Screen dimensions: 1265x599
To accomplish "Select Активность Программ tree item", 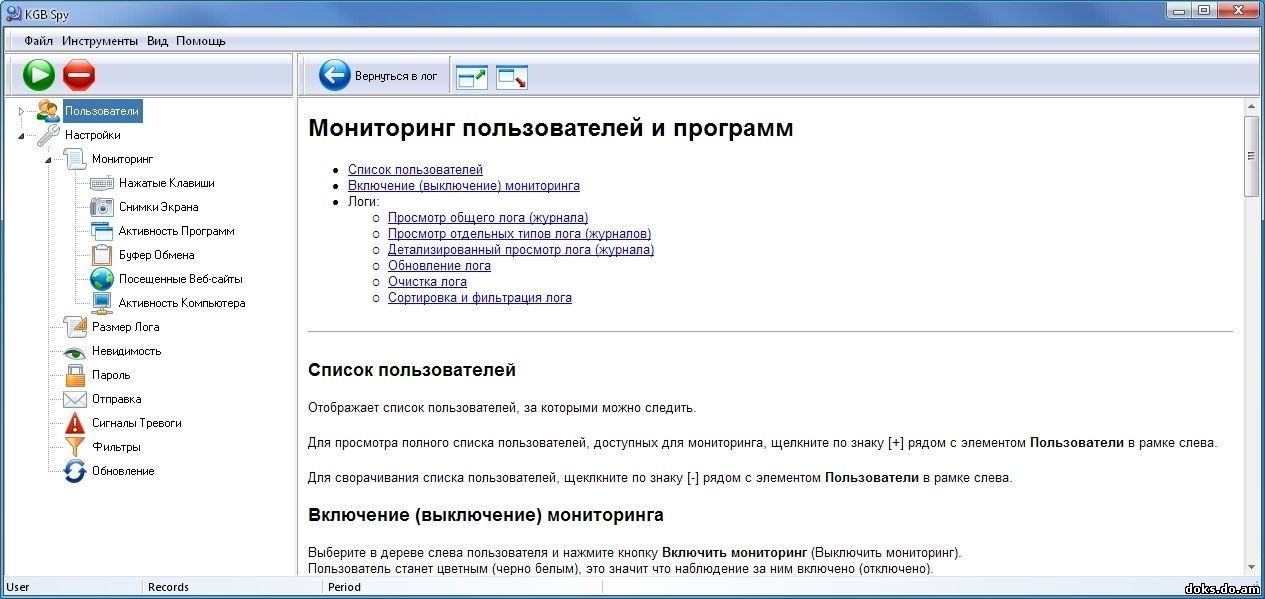I will [x=177, y=231].
